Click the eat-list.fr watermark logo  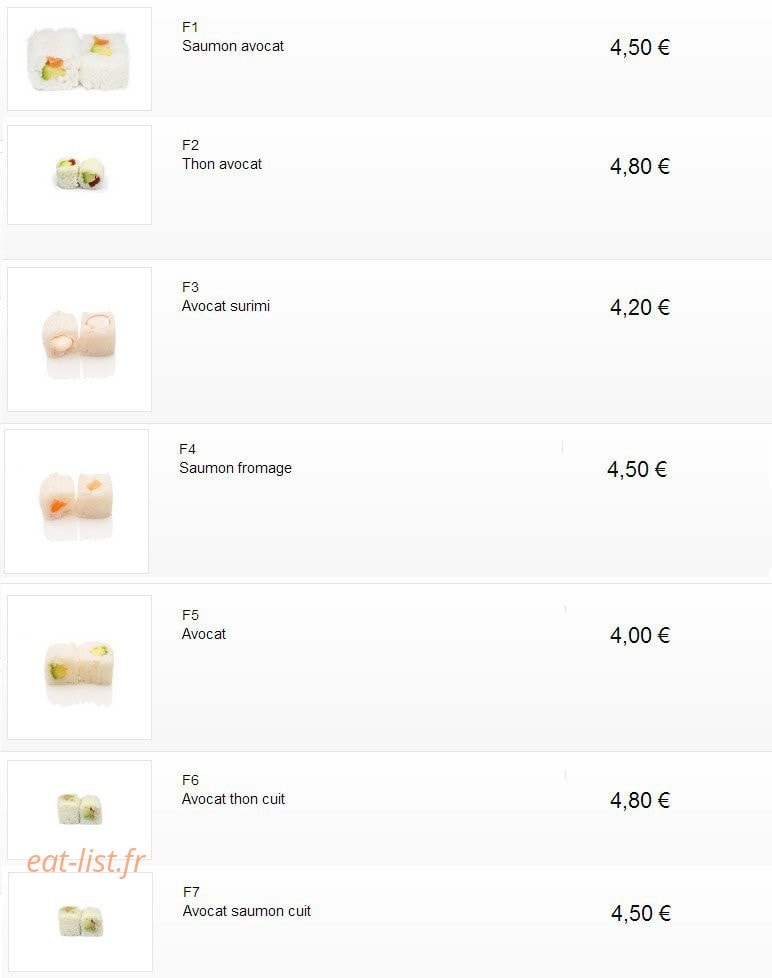[86, 862]
